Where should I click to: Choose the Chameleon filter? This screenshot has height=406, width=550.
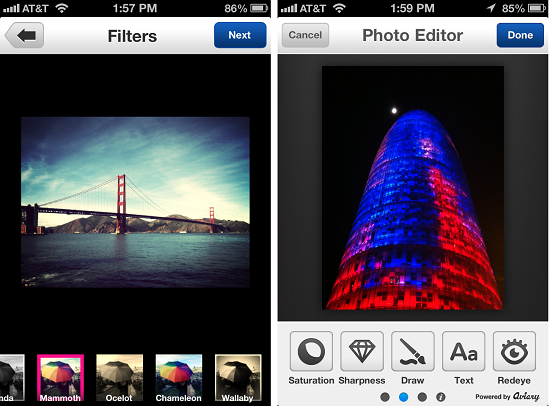[179, 378]
